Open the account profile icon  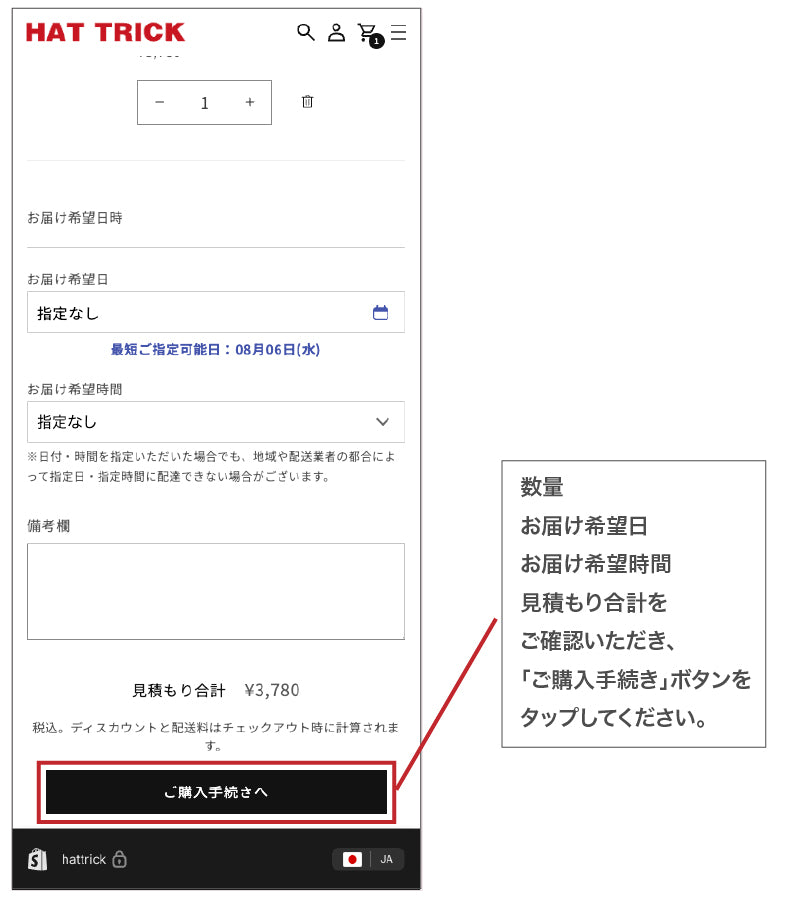[x=336, y=33]
